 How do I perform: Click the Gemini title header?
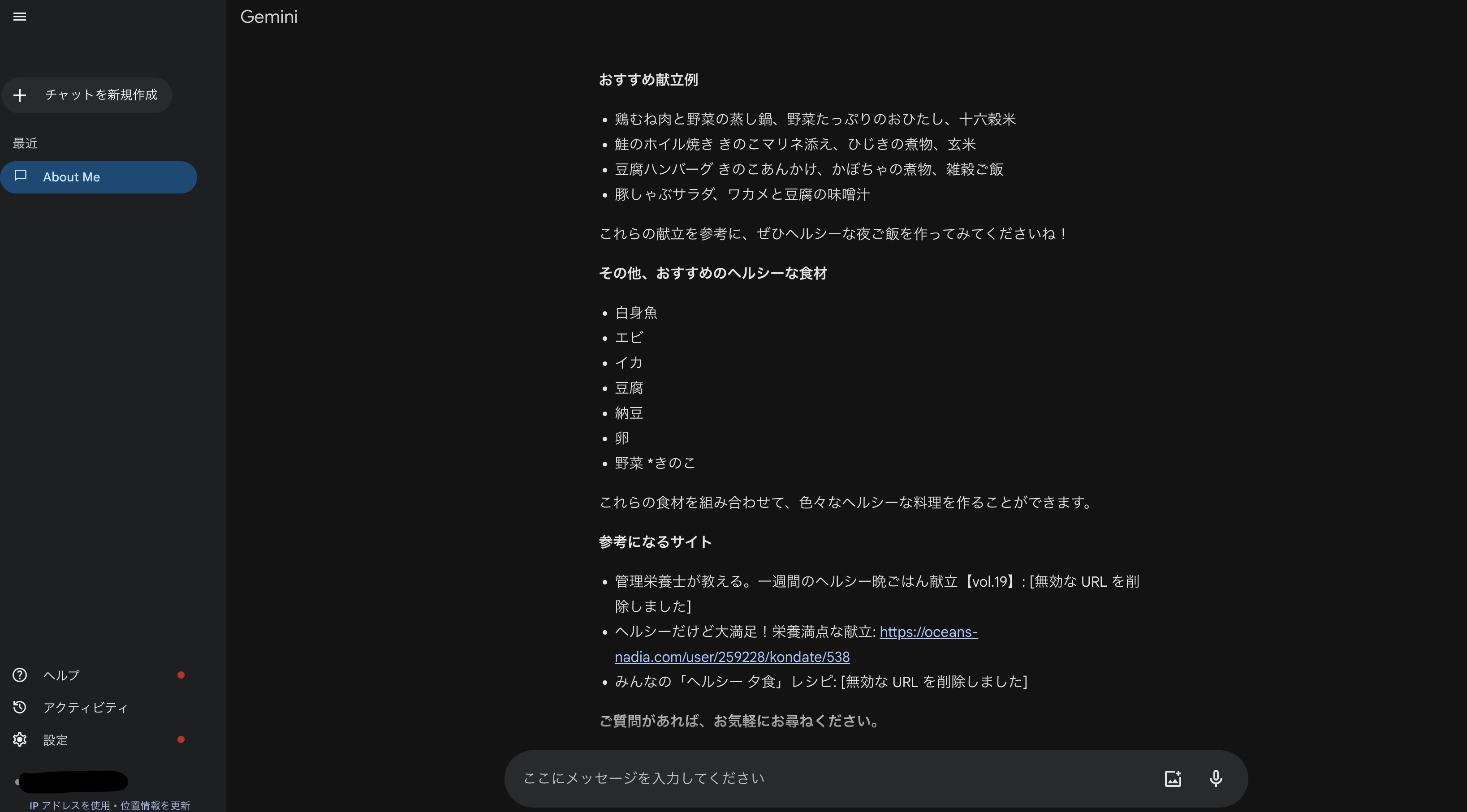269,17
